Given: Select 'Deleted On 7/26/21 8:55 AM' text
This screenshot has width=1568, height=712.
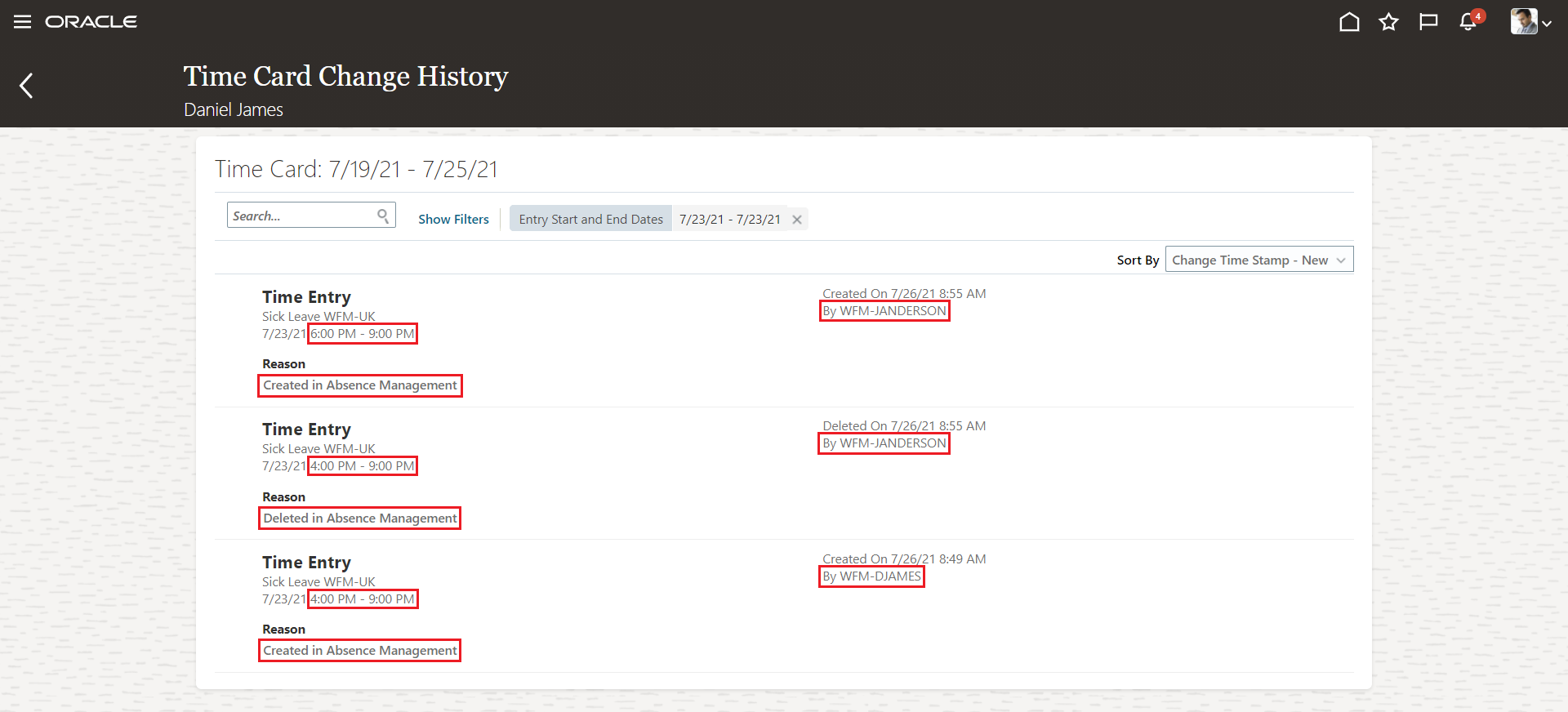Looking at the screenshot, I should [x=904, y=425].
